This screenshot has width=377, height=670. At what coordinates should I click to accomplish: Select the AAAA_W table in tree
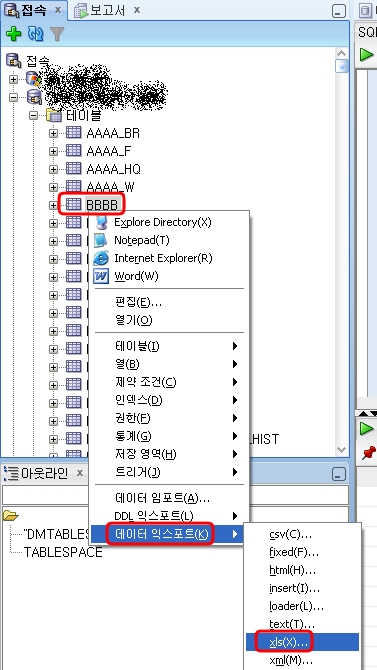[x=110, y=187]
